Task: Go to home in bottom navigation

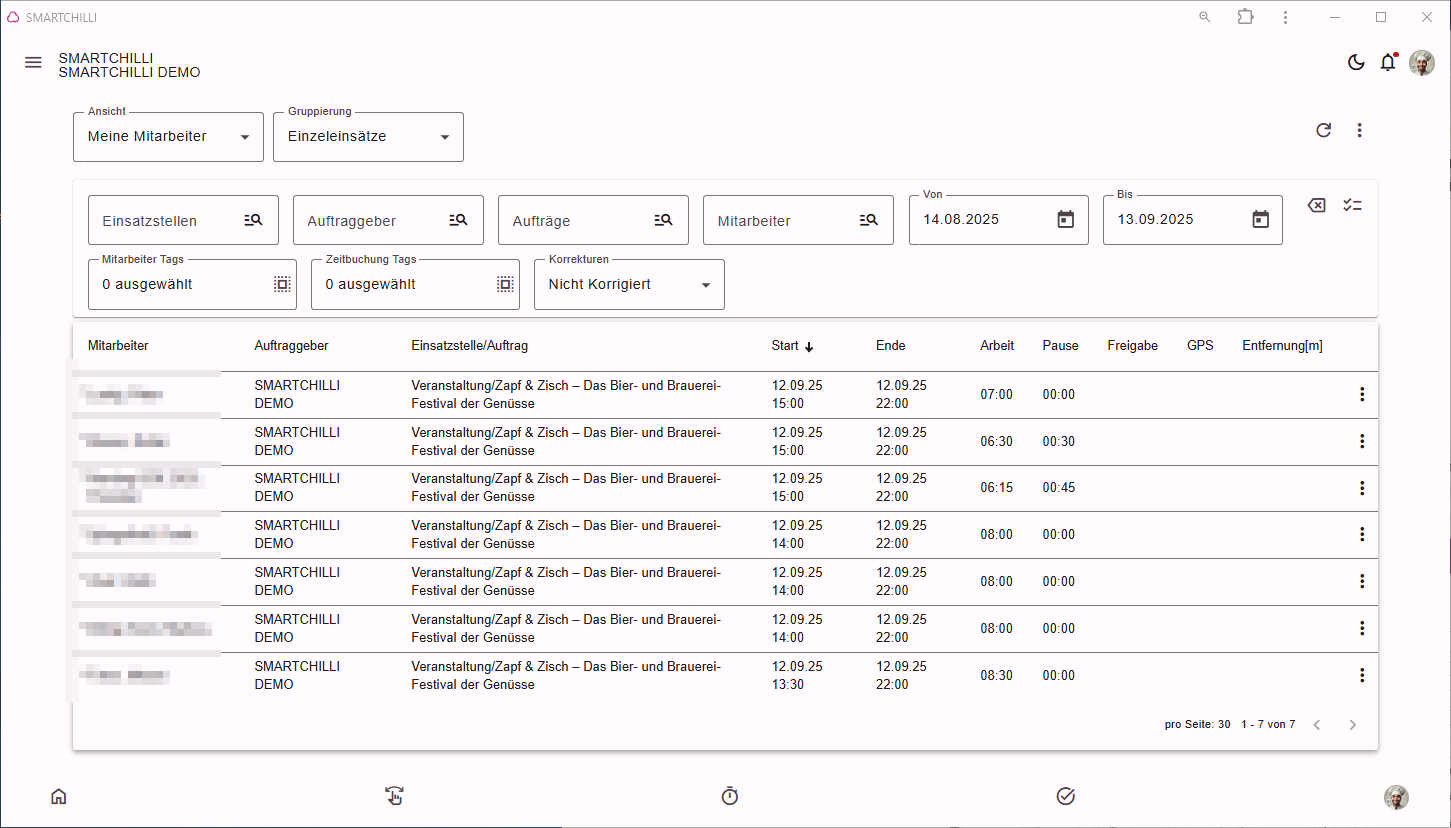Action: (x=59, y=796)
